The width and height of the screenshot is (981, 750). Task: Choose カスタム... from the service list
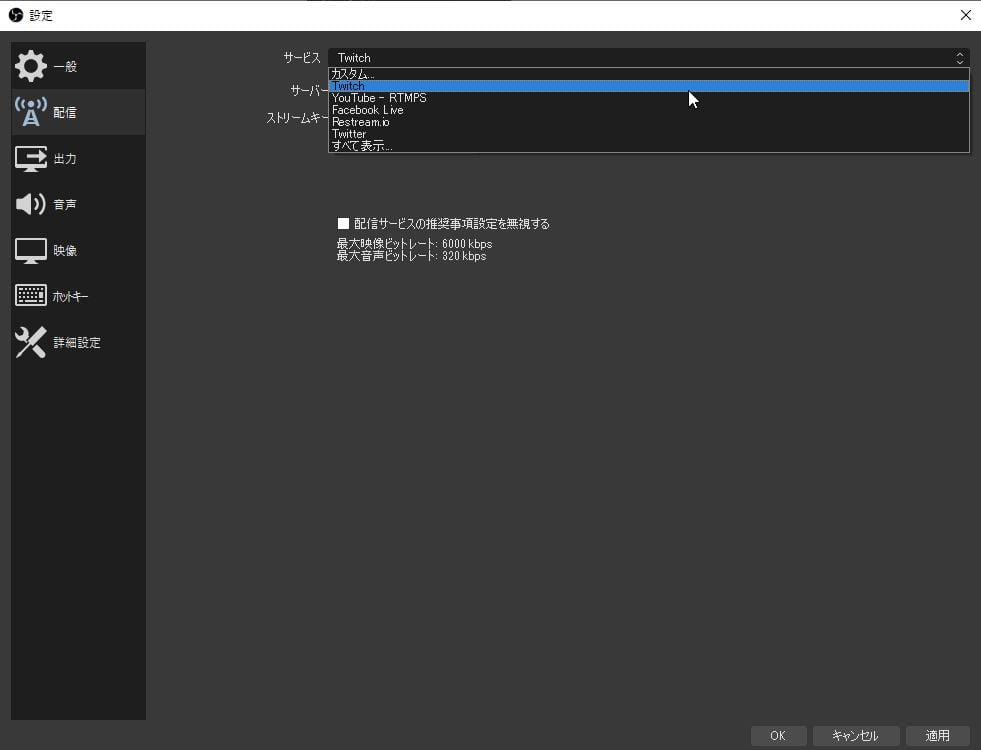point(353,74)
